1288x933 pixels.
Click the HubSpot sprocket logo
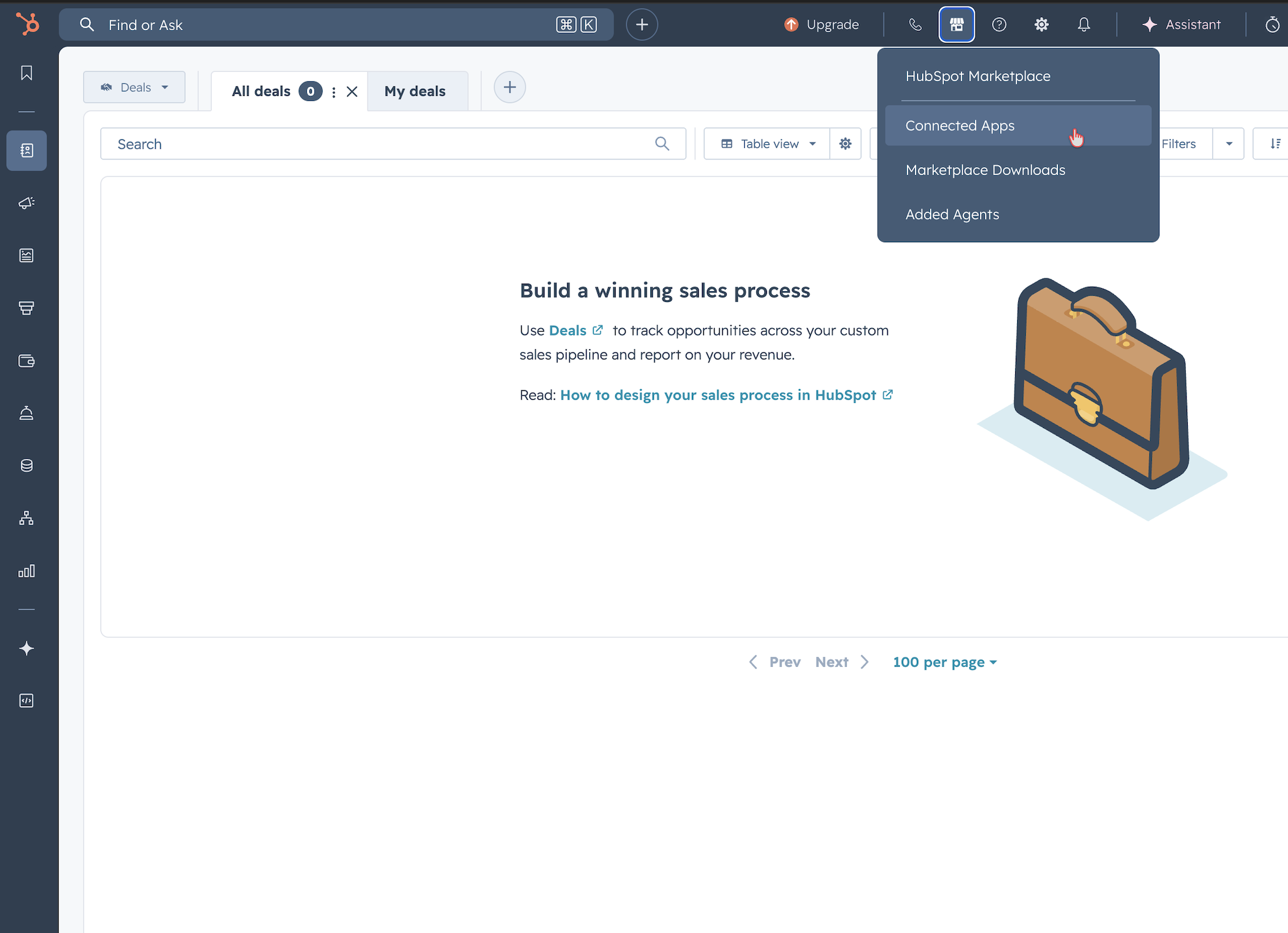27,24
